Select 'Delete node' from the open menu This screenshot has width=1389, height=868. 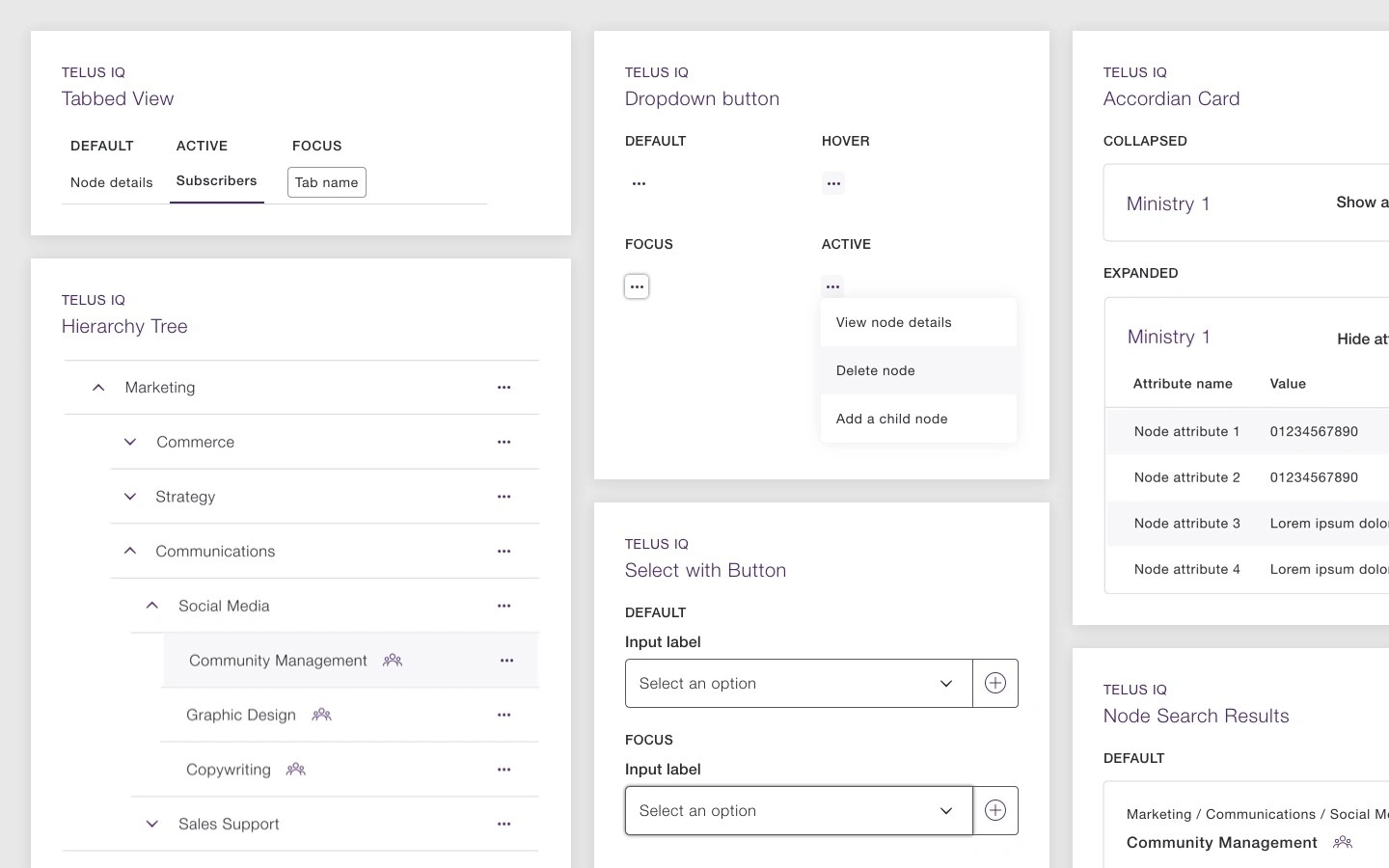(875, 370)
